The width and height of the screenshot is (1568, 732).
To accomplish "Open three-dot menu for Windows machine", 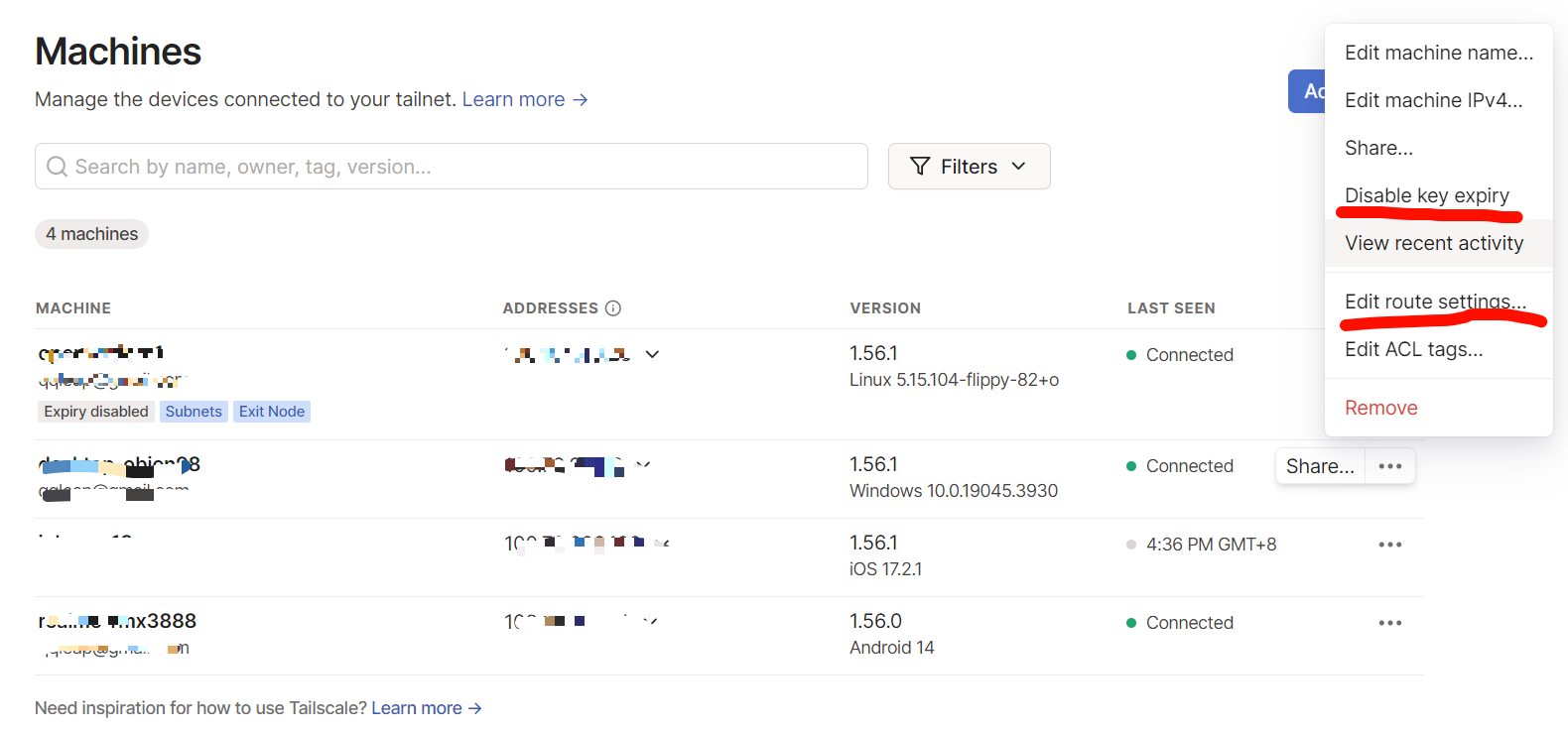I will click(x=1389, y=466).
